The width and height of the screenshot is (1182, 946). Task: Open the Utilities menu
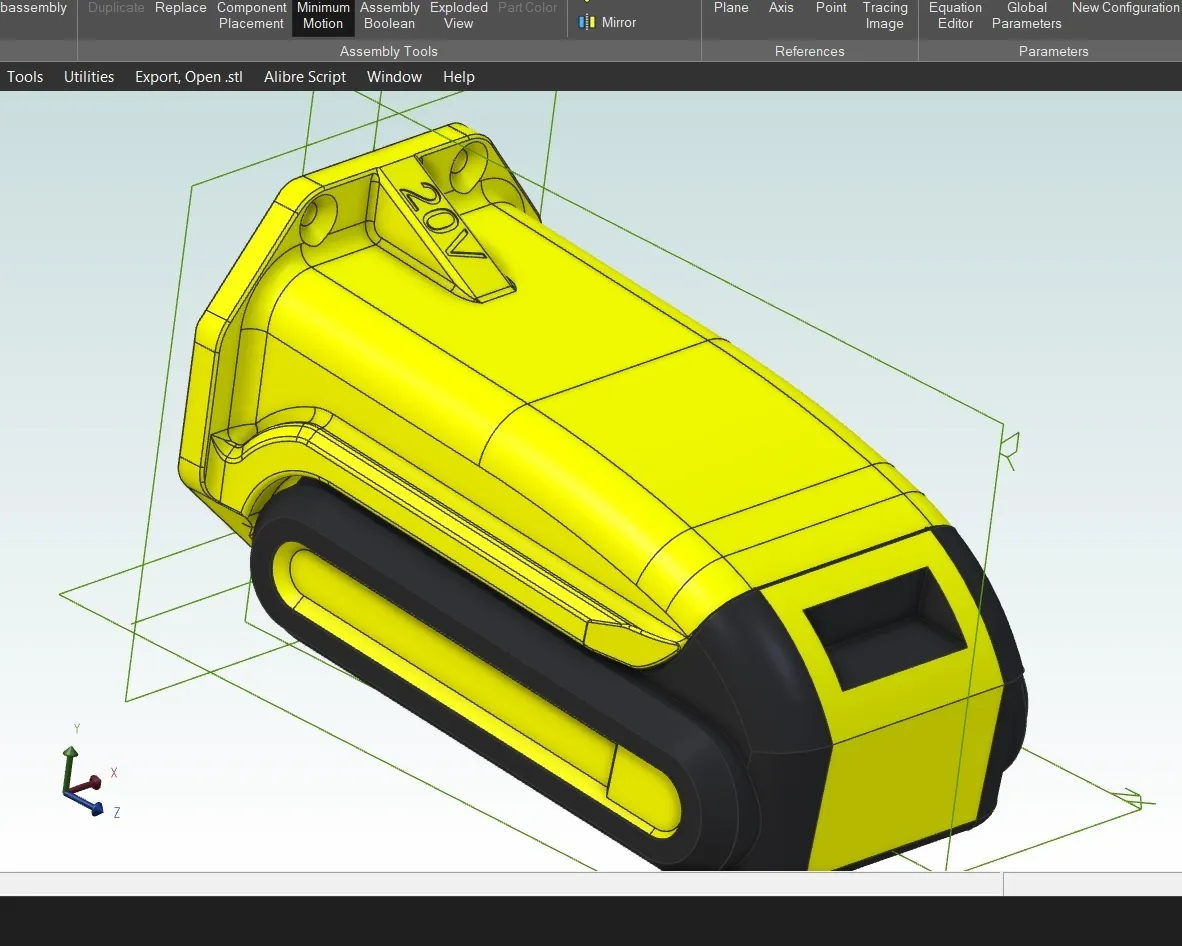[89, 77]
